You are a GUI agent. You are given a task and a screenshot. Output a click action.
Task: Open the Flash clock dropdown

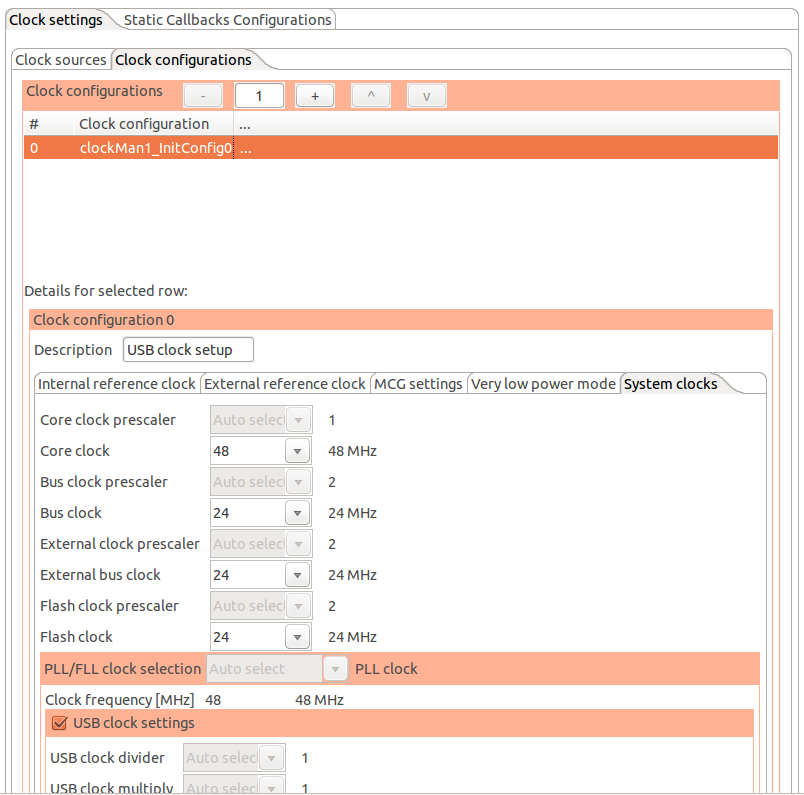[x=297, y=636]
